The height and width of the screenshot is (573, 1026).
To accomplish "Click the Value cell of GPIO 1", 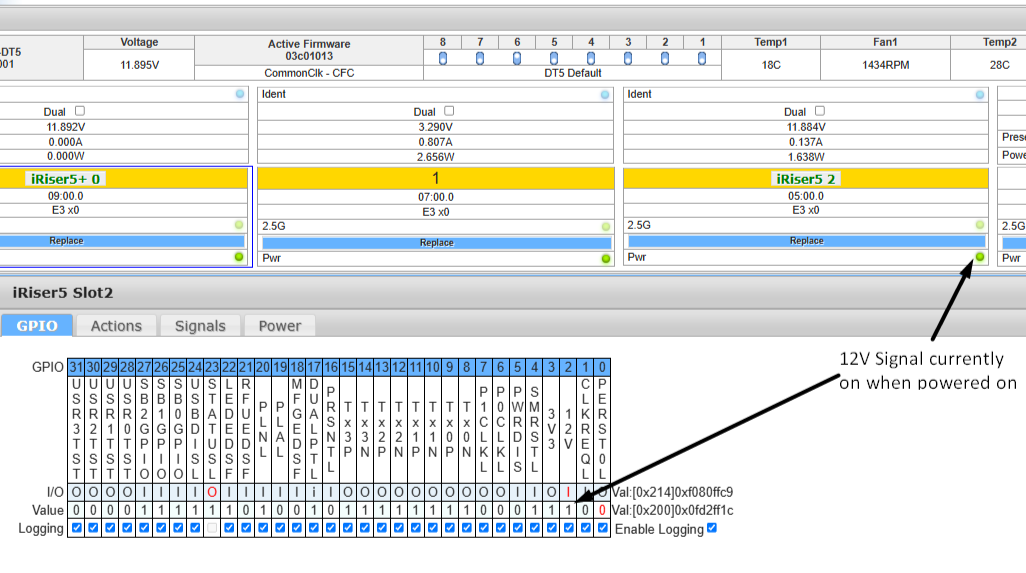I will (586, 510).
